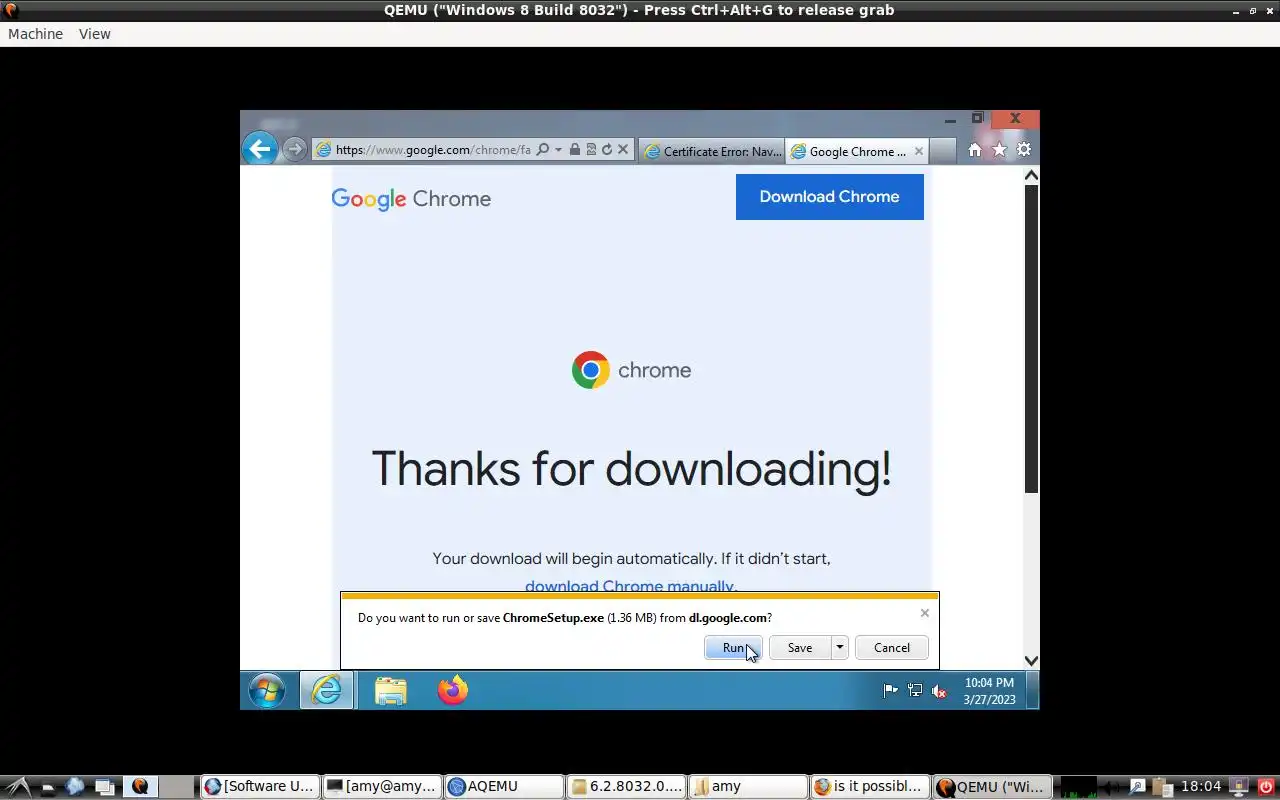Stop loading with address bar X
This screenshot has width=1280, height=800.
tap(623, 150)
